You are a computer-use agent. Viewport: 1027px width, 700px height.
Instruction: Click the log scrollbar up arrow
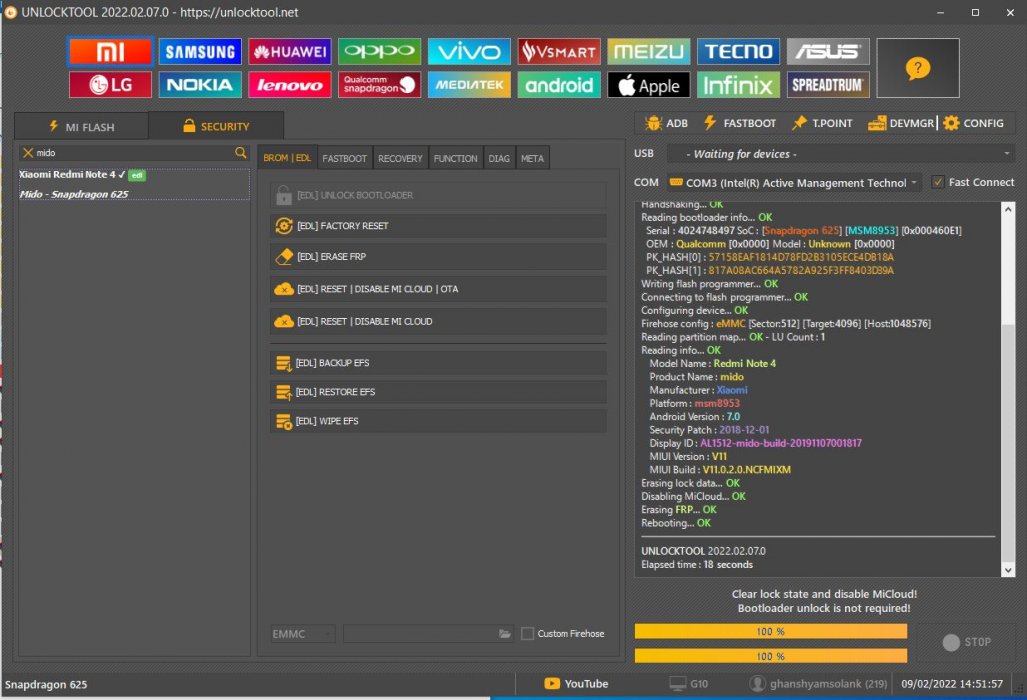pos(1008,209)
